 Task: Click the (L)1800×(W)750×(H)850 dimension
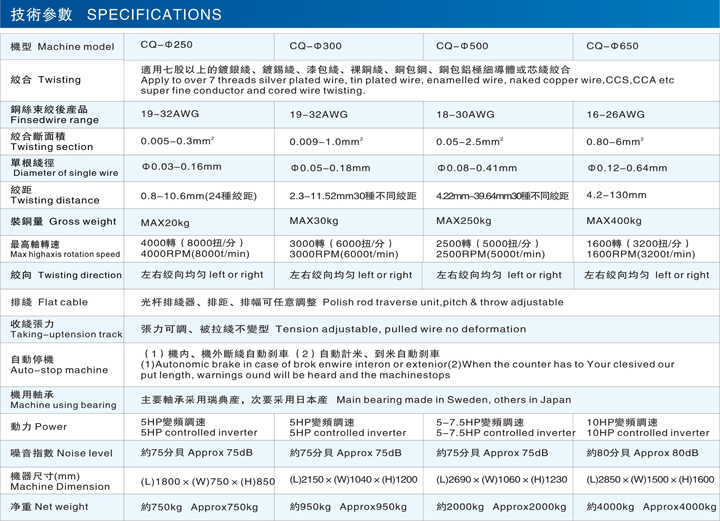(x=208, y=482)
